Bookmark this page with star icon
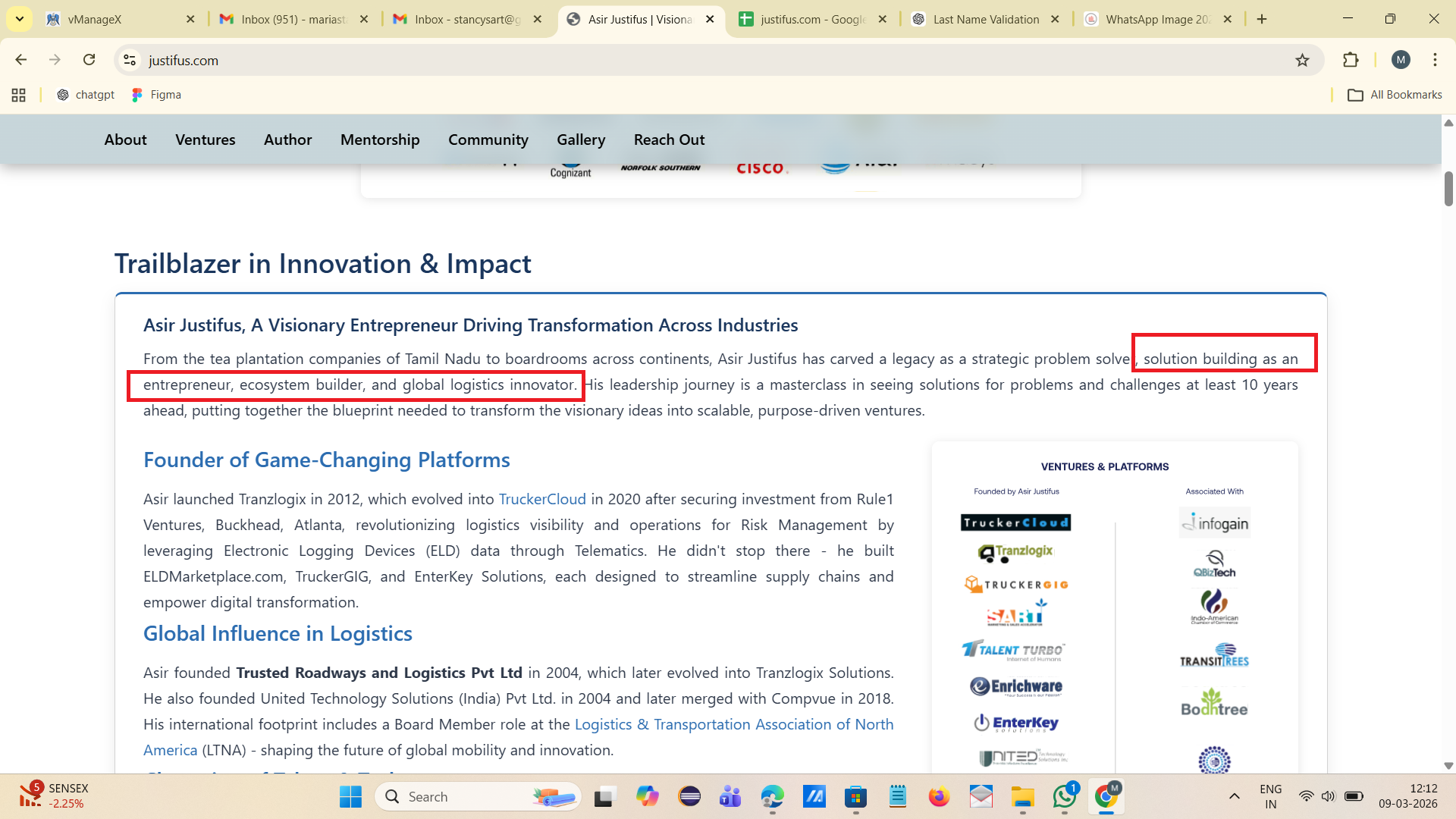The height and width of the screenshot is (819, 1456). coord(1302,60)
